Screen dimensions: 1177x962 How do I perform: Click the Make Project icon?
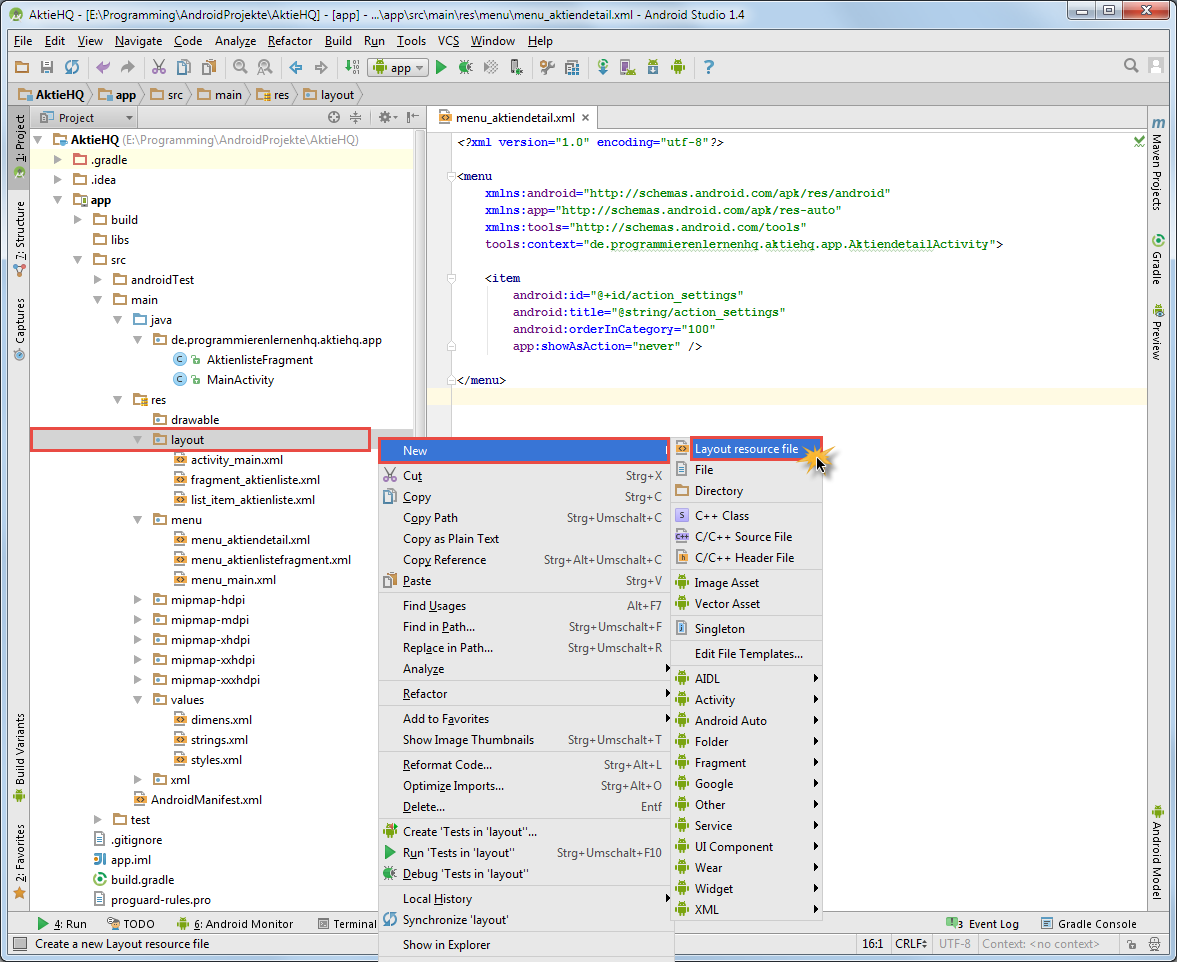coord(352,68)
